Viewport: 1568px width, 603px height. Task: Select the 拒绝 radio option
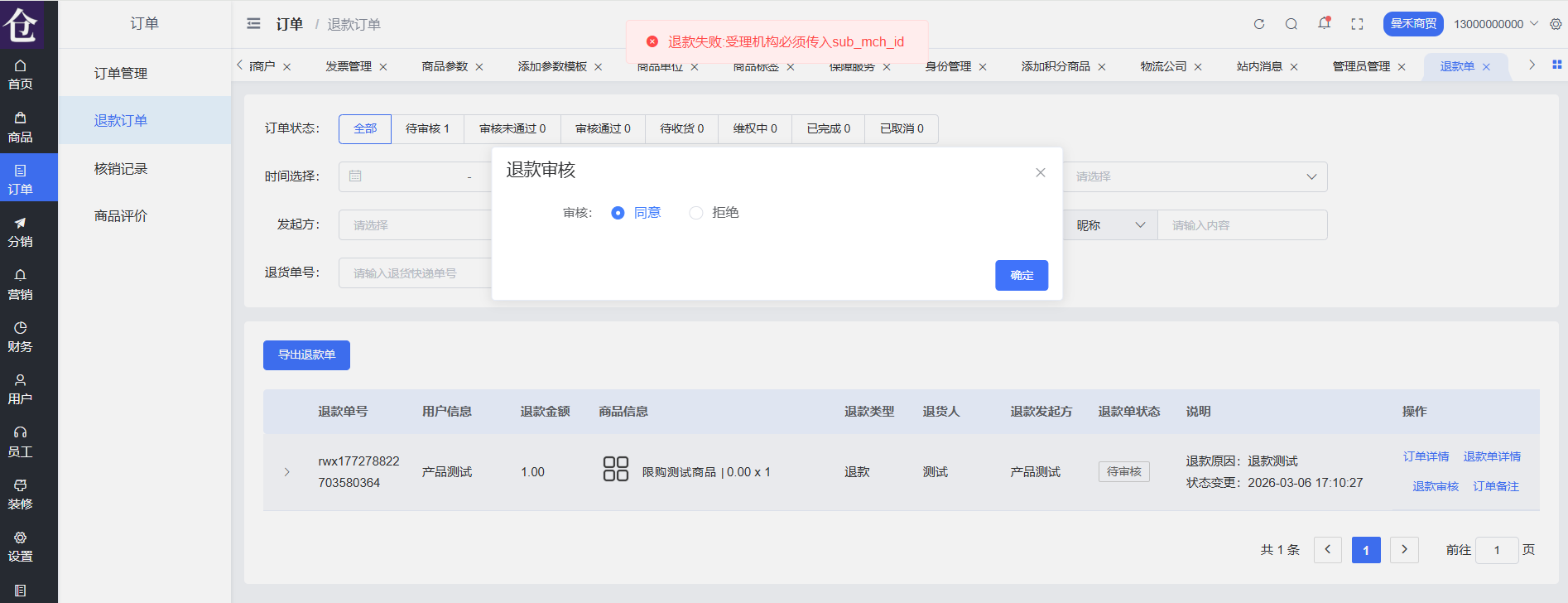pos(696,213)
